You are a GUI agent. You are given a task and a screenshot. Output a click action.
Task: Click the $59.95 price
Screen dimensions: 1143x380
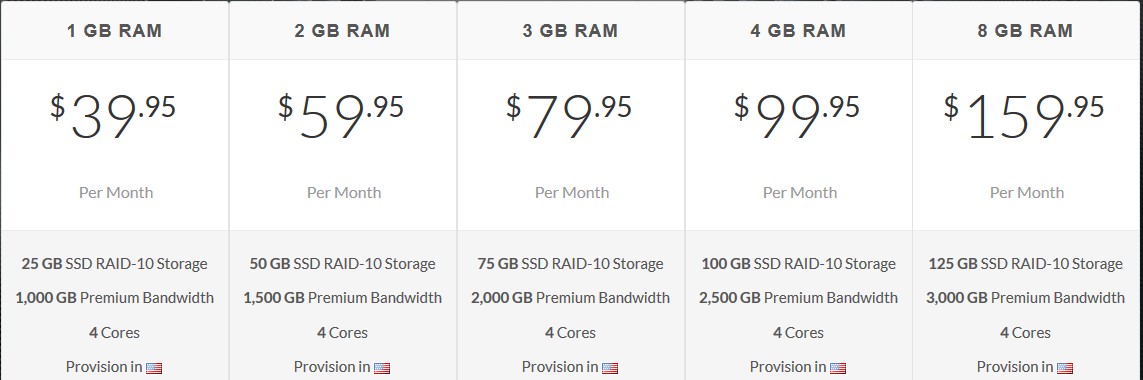(341, 117)
